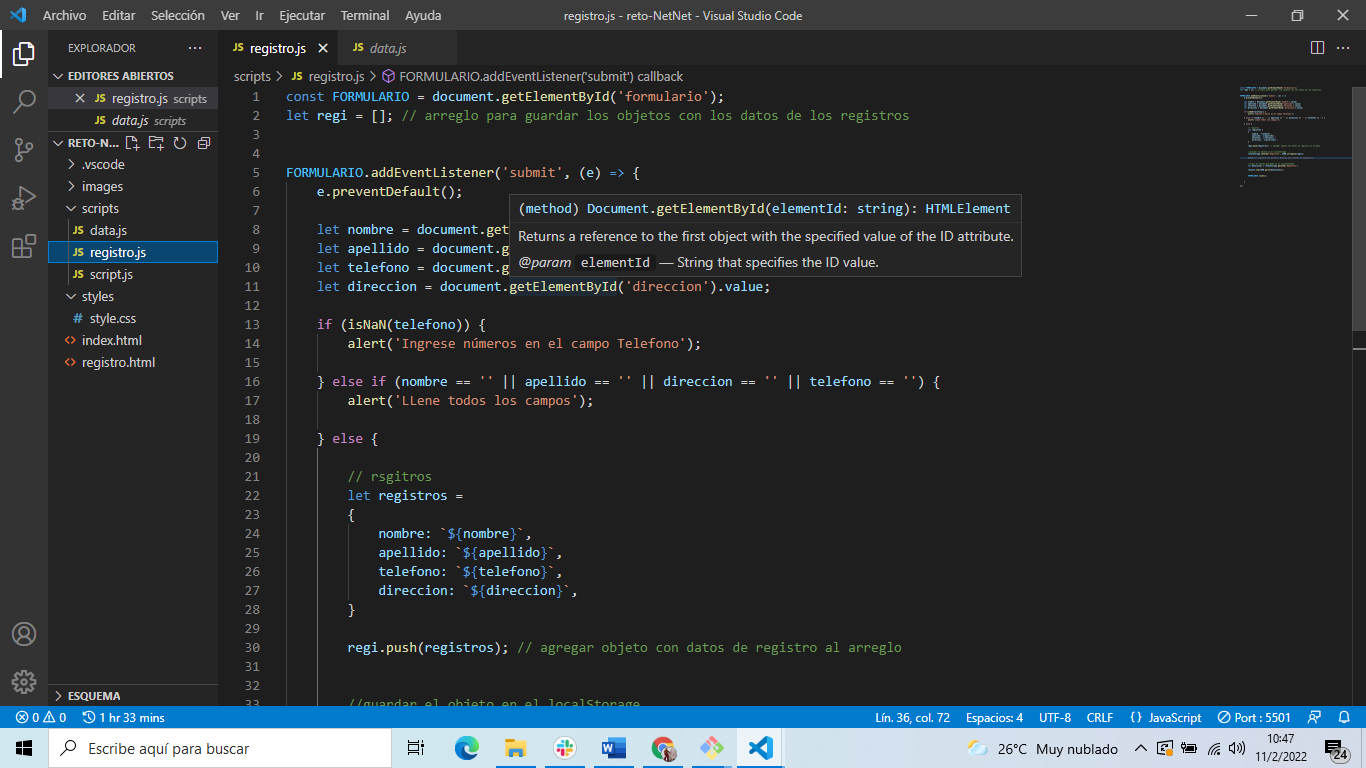Open Run and Debug view

[24, 198]
